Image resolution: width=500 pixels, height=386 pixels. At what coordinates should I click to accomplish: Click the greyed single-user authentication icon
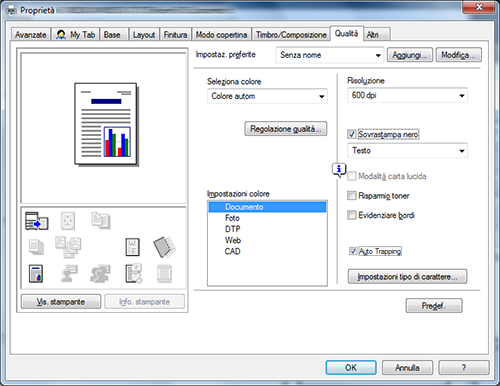tap(69, 274)
